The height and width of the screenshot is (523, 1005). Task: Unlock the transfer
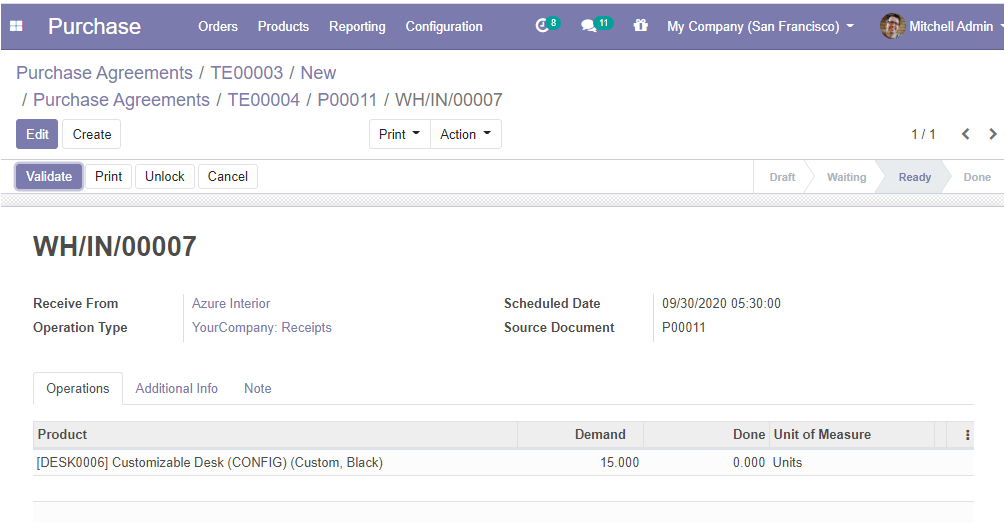point(165,176)
